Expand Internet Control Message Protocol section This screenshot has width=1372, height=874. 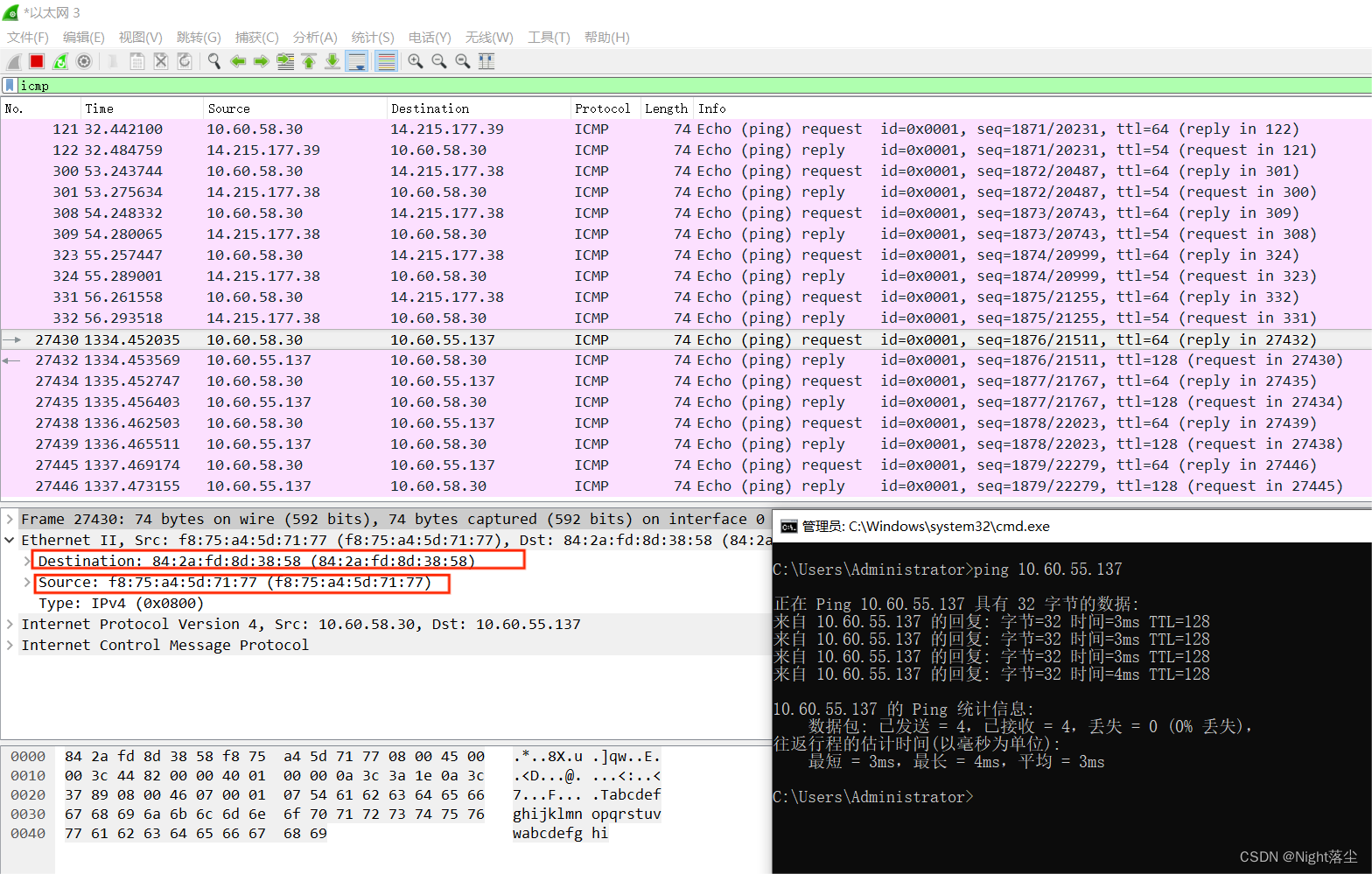[x=10, y=646]
